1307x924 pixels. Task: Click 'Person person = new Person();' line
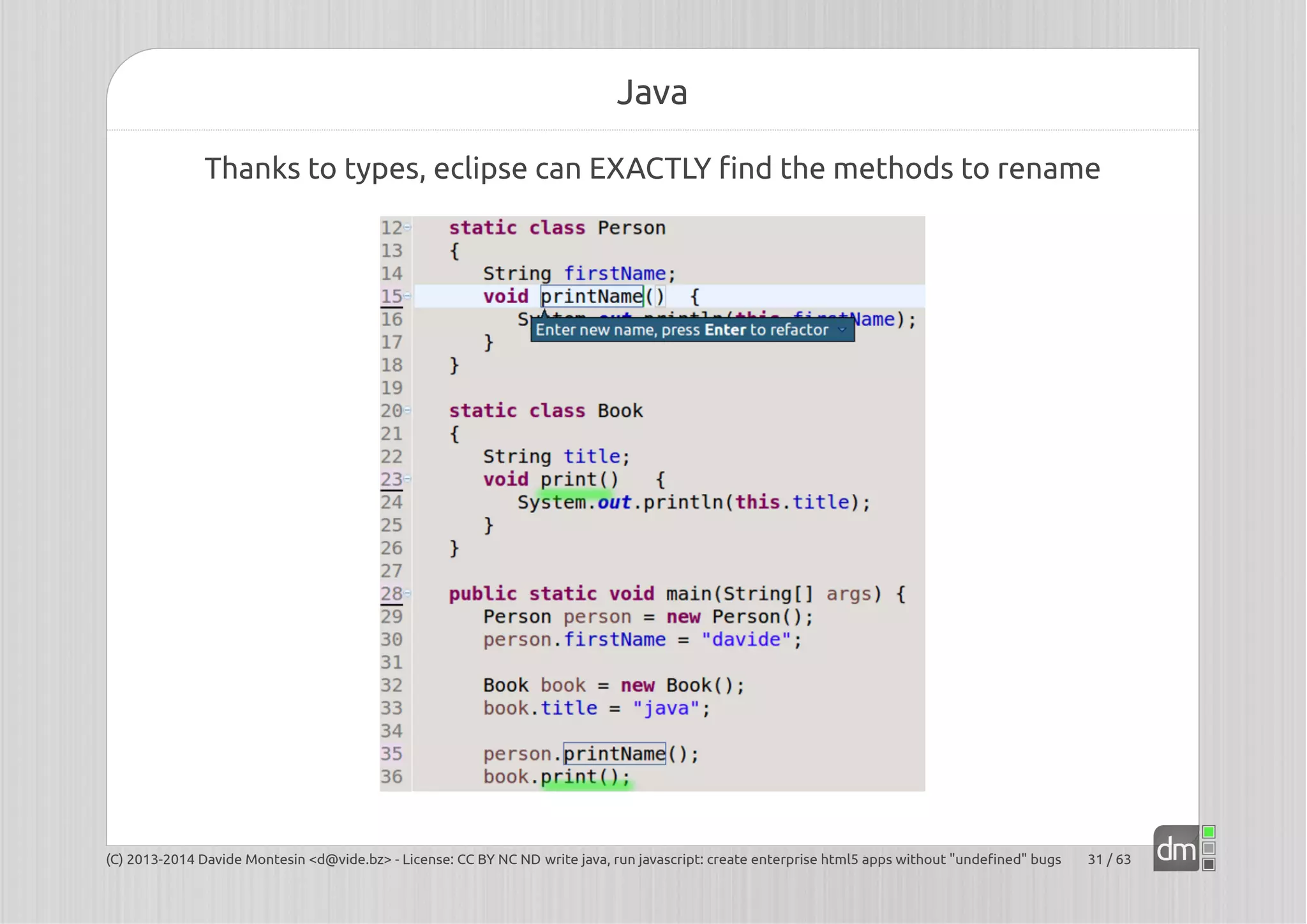click(x=648, y=616)
